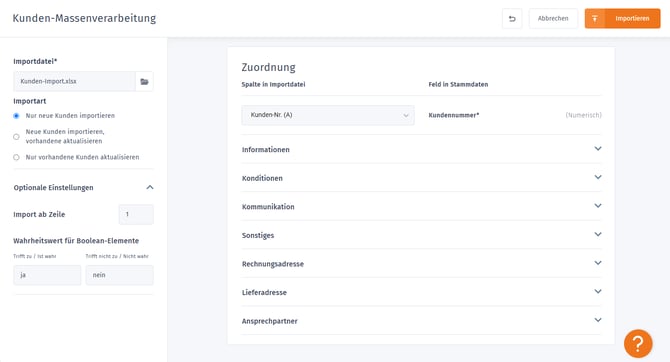
Task: Click the Importdatei field with Kunden-Import.xlsx
Action: pyautogui.click(x=74, y=81)
